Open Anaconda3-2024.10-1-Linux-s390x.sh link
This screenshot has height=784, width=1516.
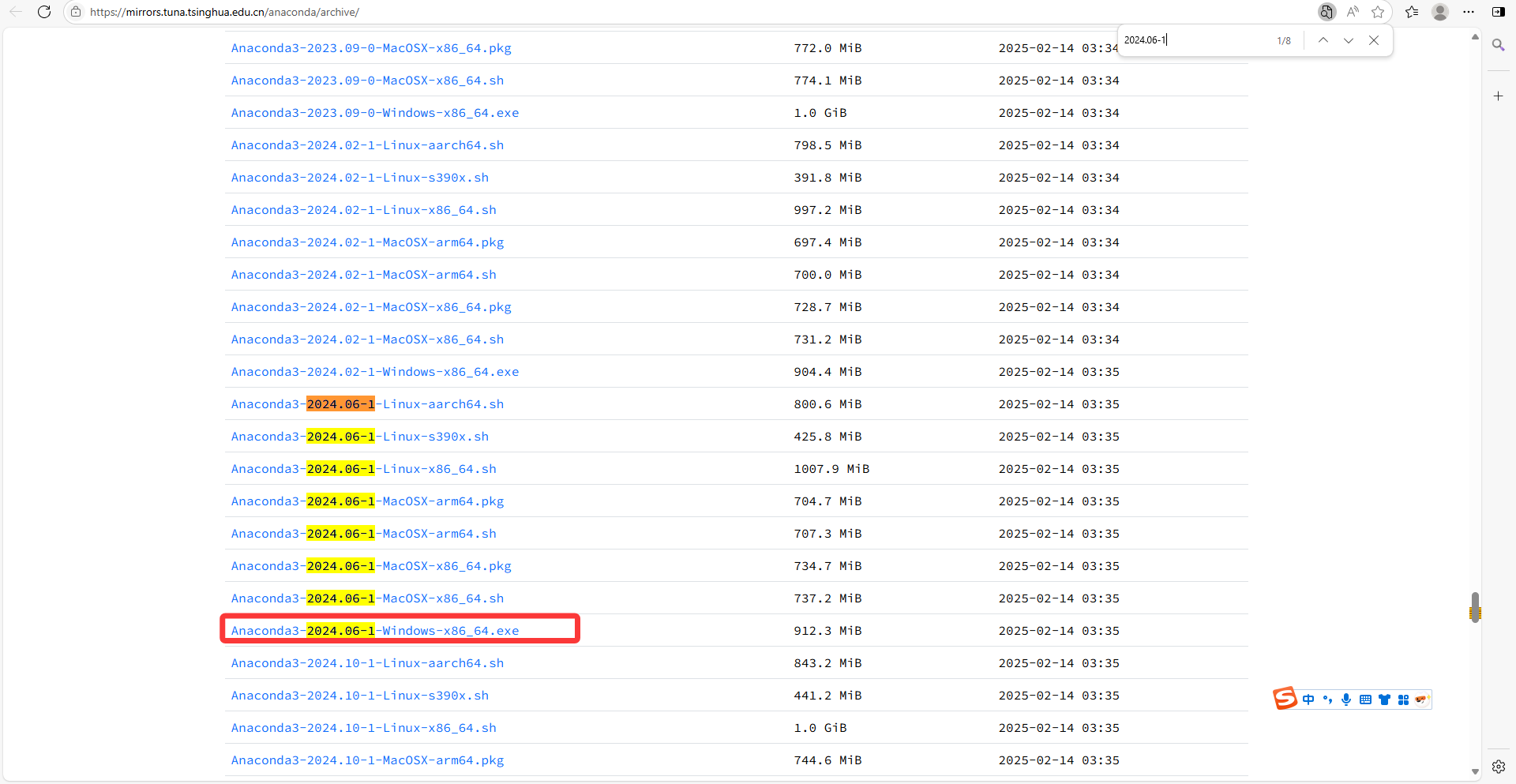click(359, 696)
